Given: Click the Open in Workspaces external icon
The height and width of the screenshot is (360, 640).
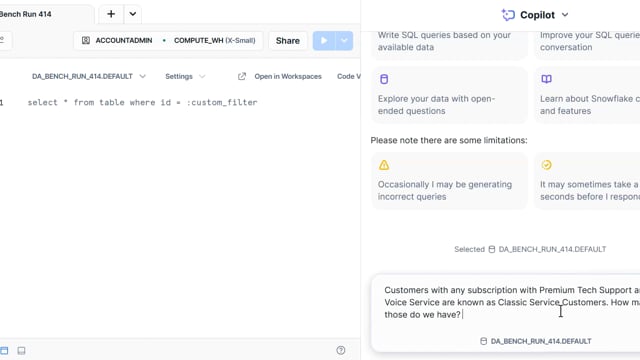Looking at the screenshot, I should coord(242,76).
